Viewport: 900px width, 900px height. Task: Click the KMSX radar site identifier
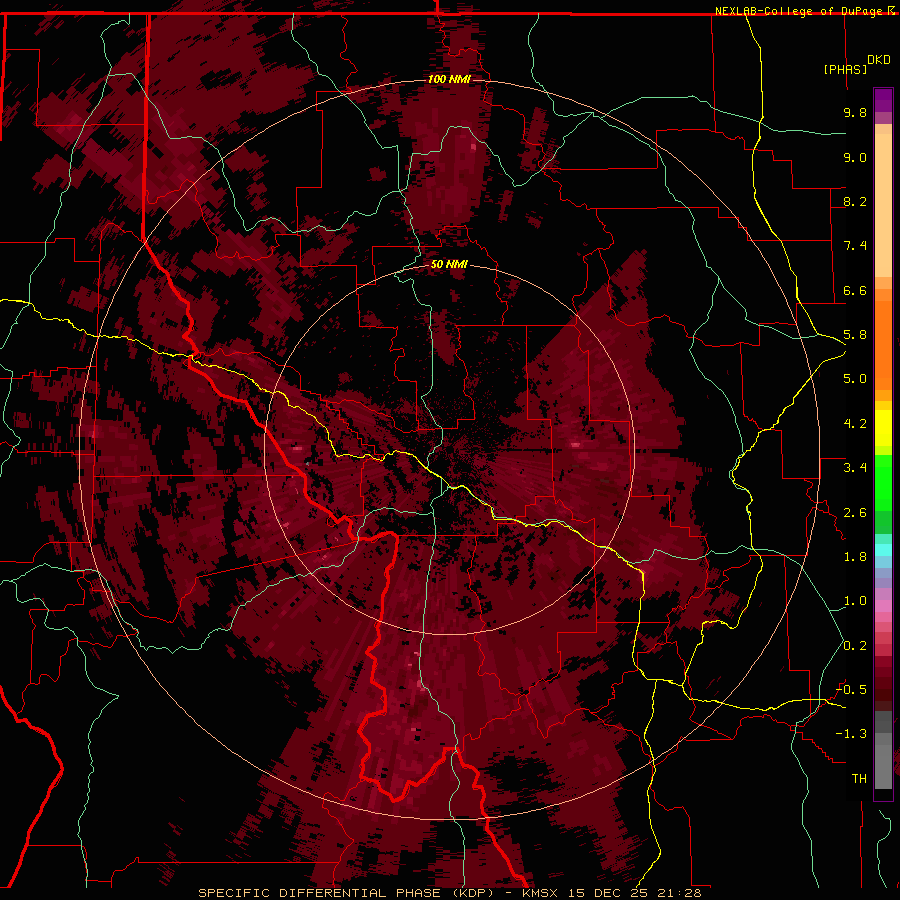click(x=542, y=893)
